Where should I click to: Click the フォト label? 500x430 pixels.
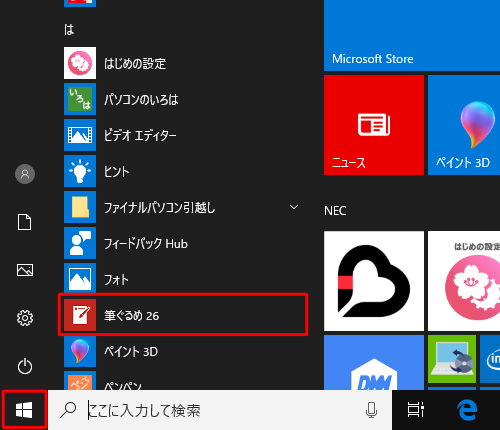click(116, 279)
